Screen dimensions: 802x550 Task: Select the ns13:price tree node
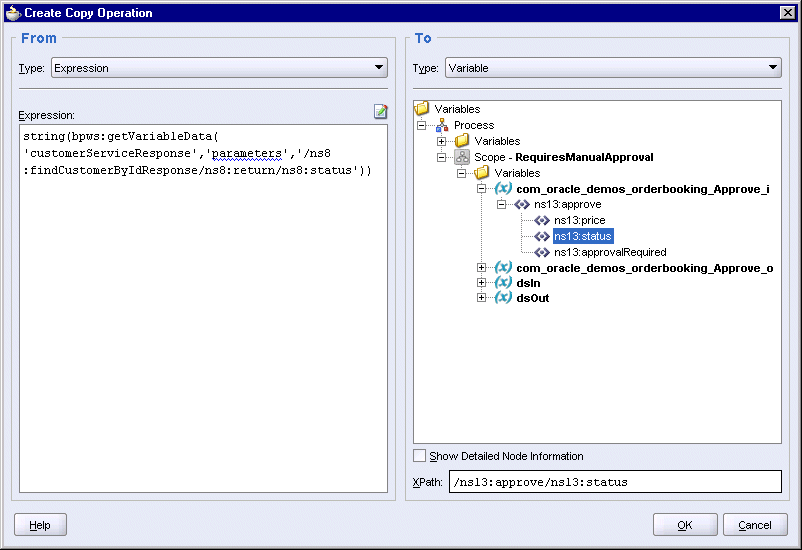click(x=580, y=221)
